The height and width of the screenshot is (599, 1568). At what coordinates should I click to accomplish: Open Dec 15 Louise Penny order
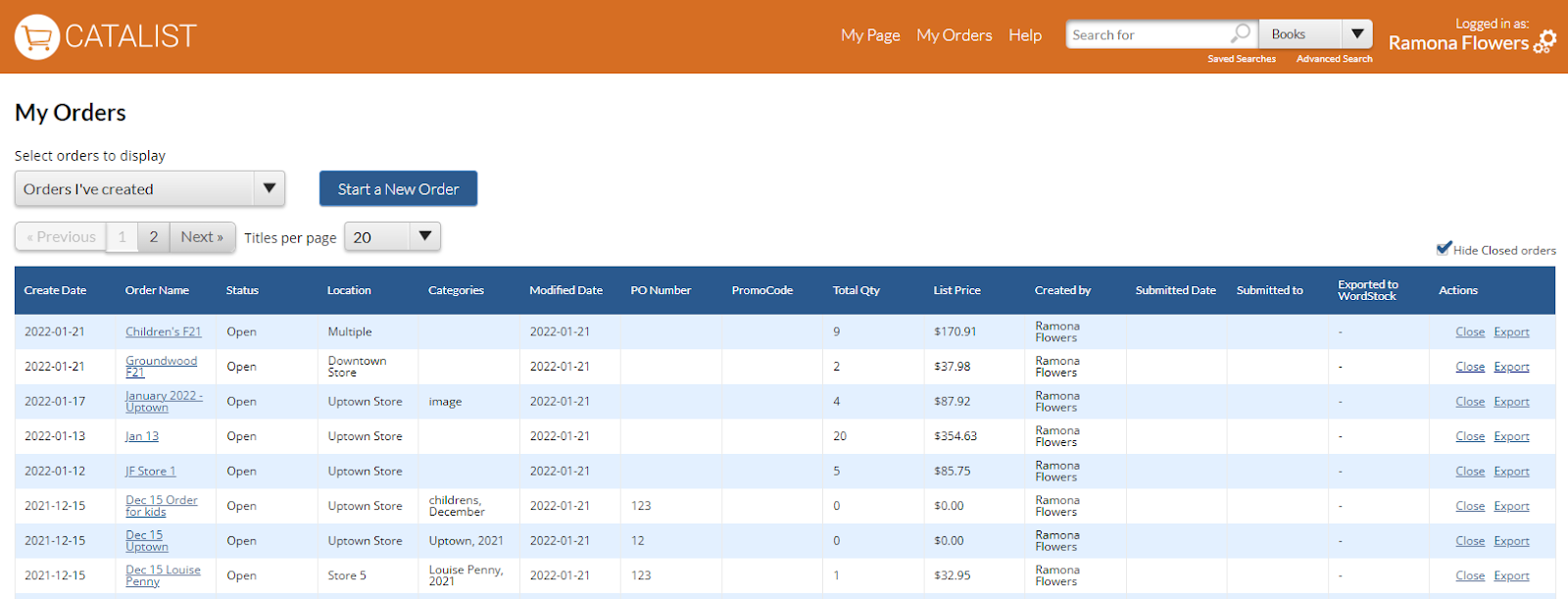pyautogui.click(x=163, y=575)
